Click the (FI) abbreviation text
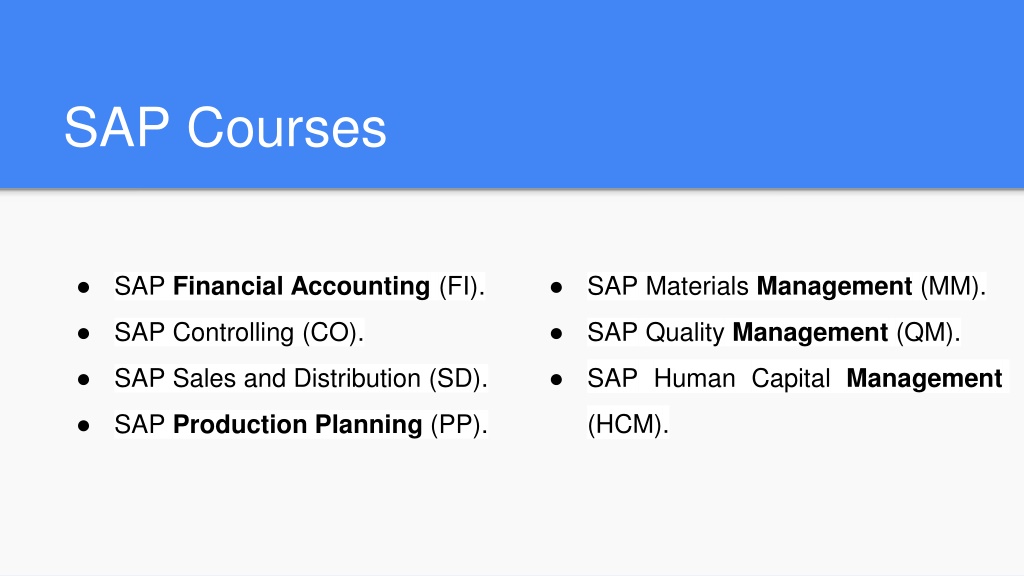1024x576 pixels. (458, 287)
